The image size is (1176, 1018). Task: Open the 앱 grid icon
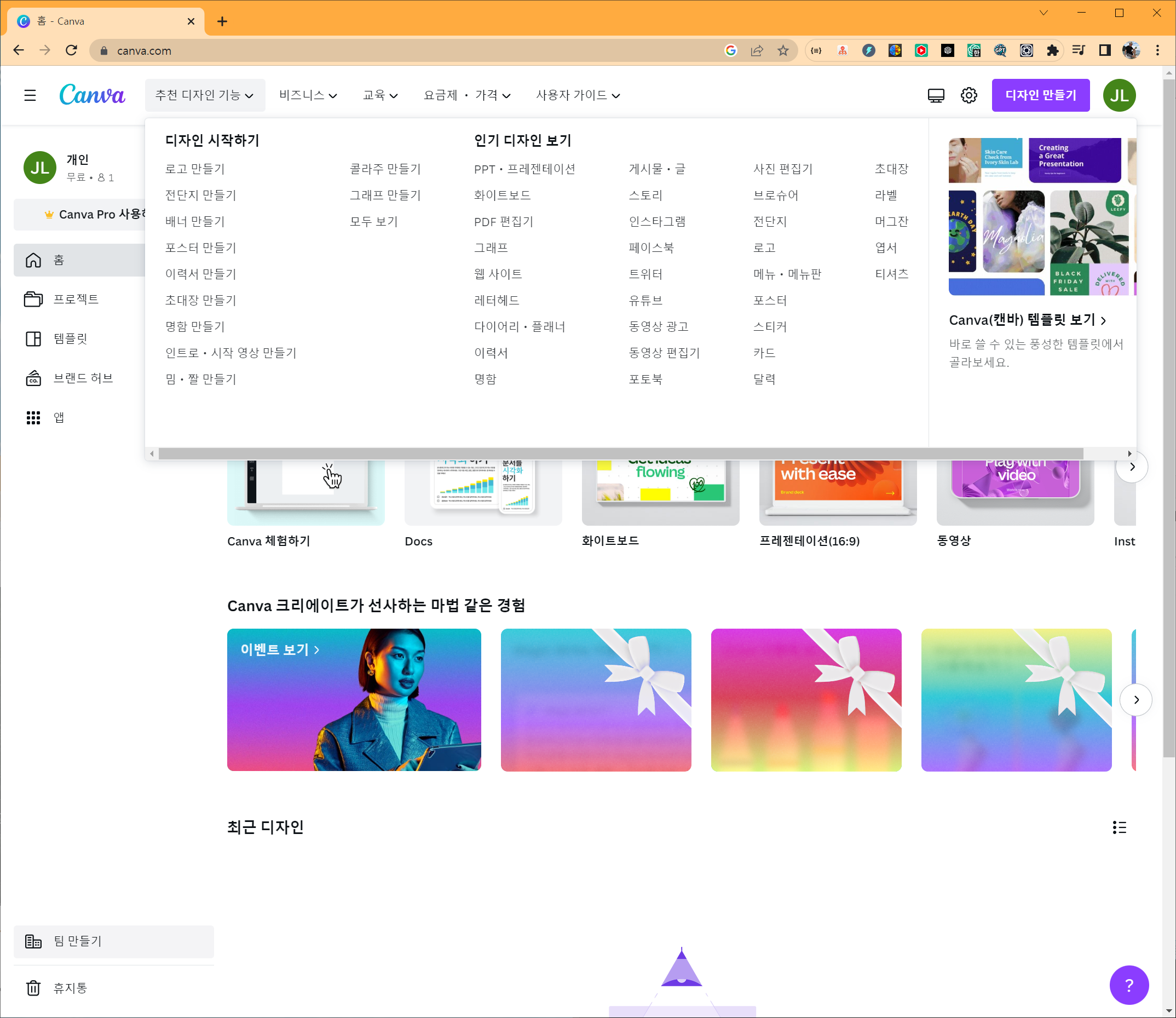33,418
